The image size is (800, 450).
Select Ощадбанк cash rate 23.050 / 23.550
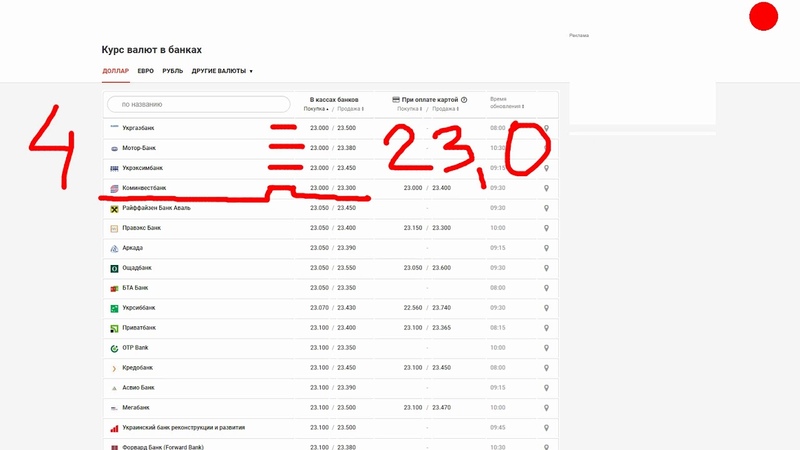tap(333, 268)
